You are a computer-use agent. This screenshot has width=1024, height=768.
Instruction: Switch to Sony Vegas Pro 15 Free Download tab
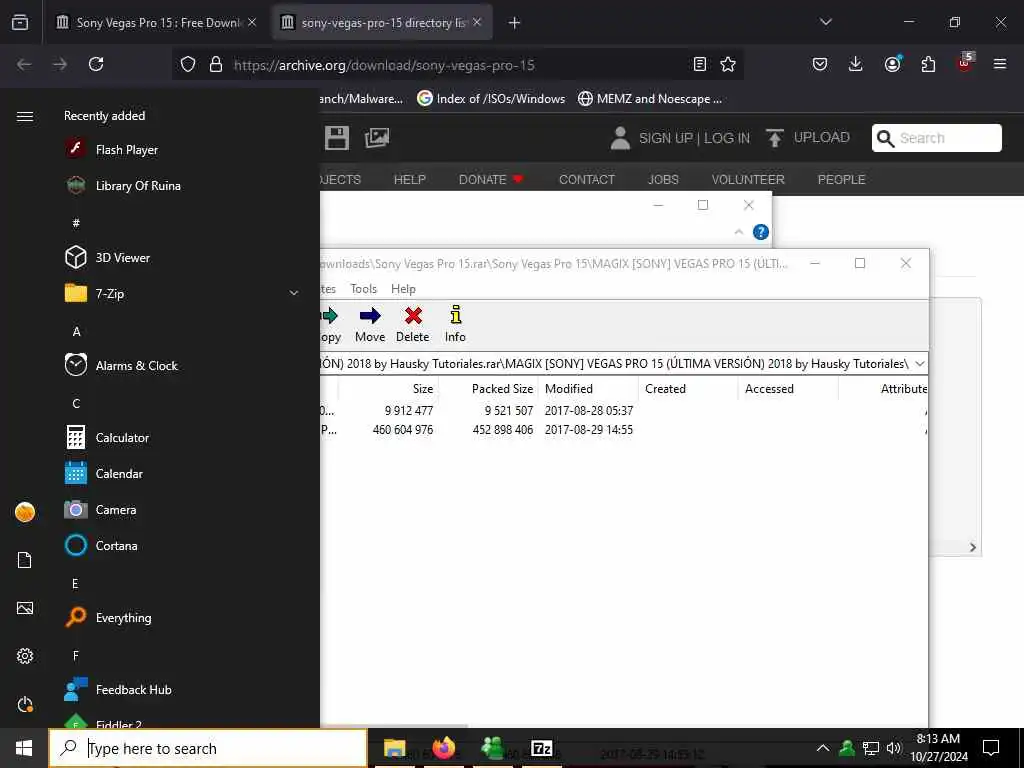pos(156,22)
